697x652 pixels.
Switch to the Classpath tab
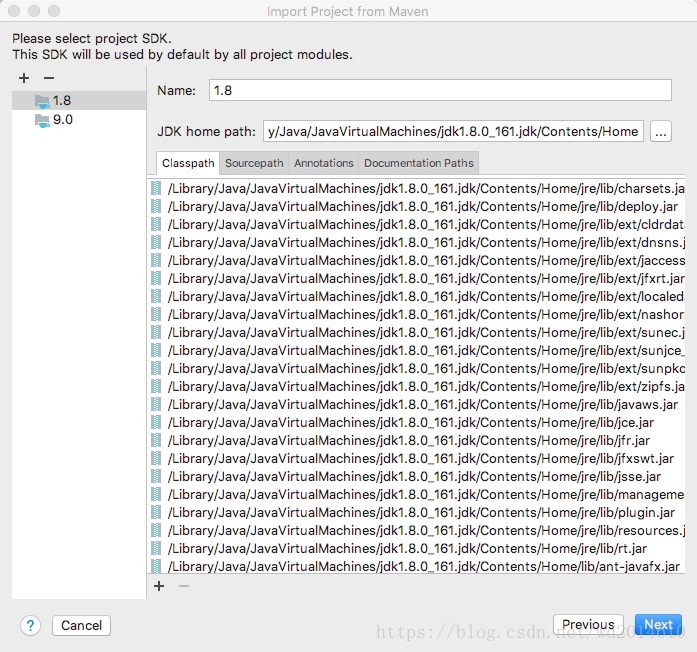[188, 163]
